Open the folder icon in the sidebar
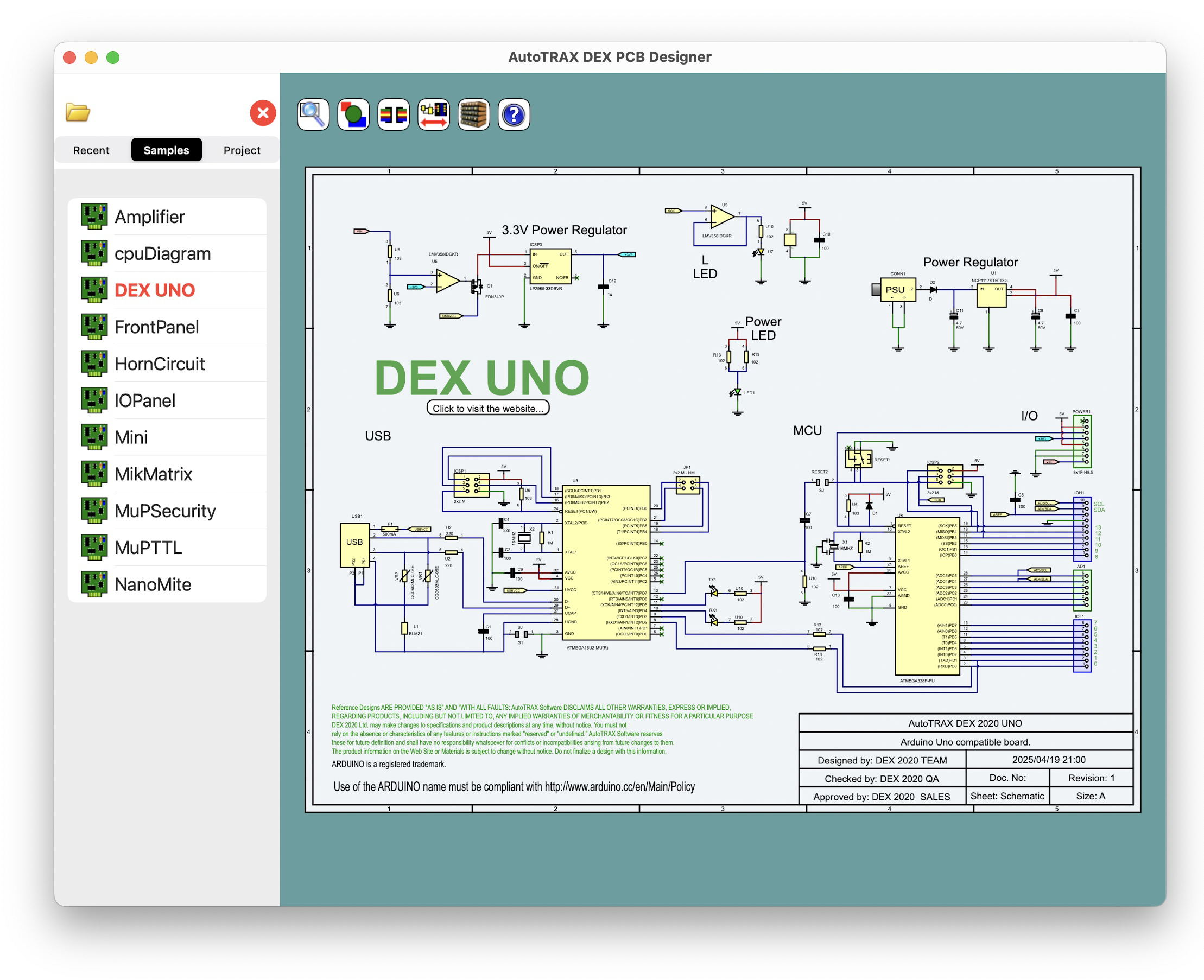 point(78,112)
